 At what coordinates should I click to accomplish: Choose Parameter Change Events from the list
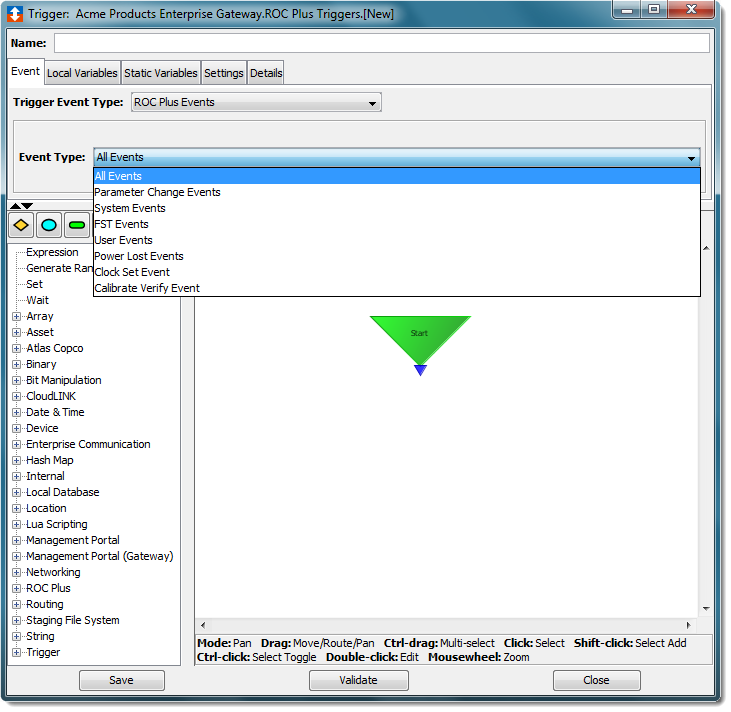[x=157, y=192]
